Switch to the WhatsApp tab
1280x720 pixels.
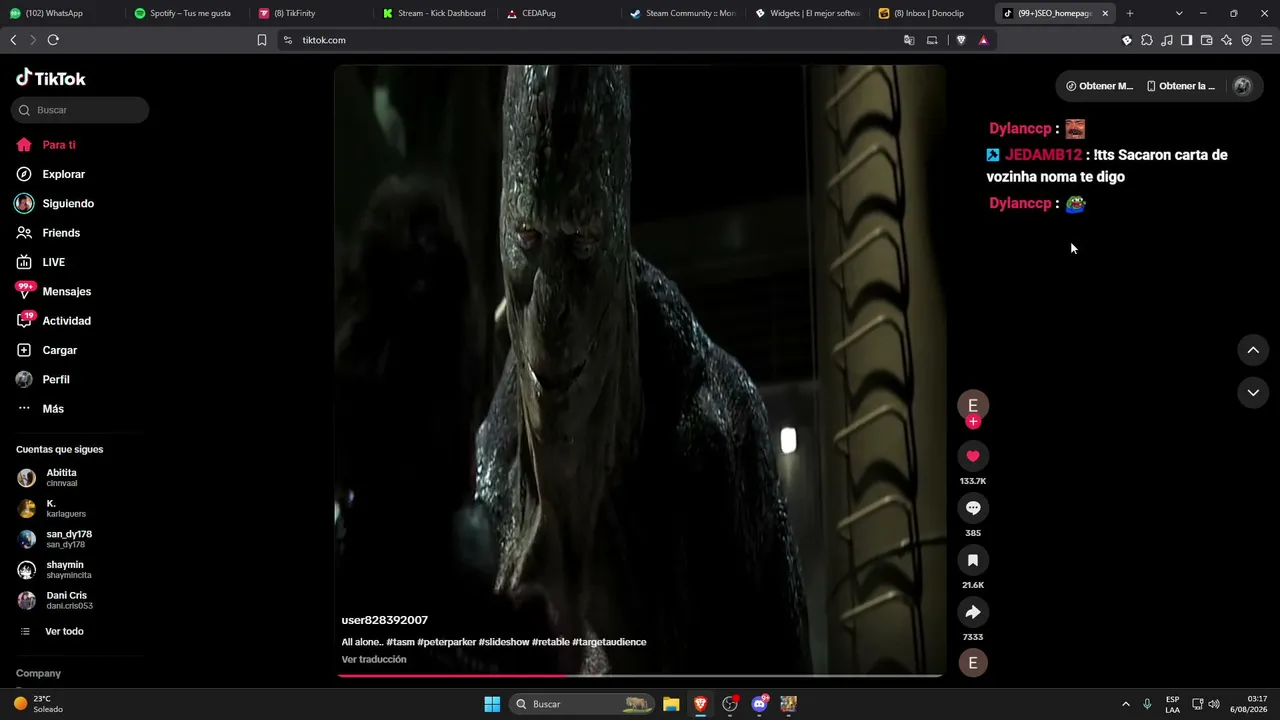click(60, 13)
